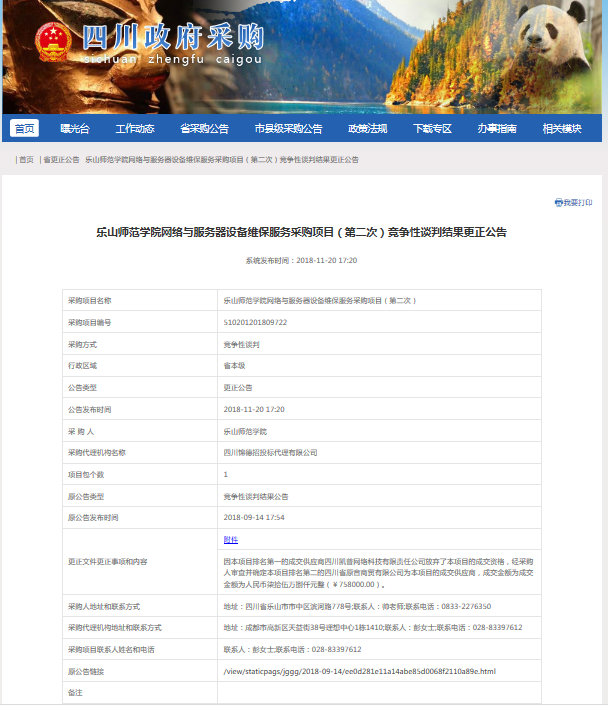The height and width of the screenshot is (705, 608).
Task: Click the 首页 breadcrumb link
Action: tap(26, 159)
